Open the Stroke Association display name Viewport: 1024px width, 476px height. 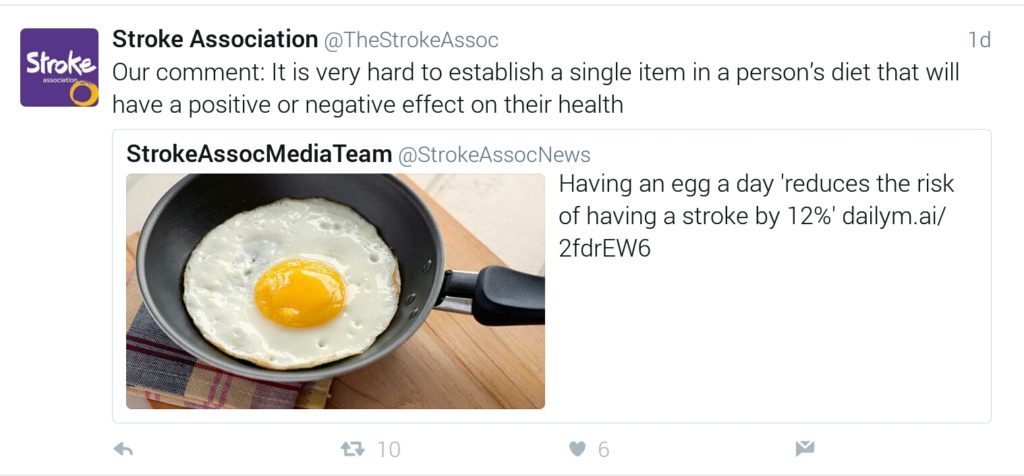(215, 40)
